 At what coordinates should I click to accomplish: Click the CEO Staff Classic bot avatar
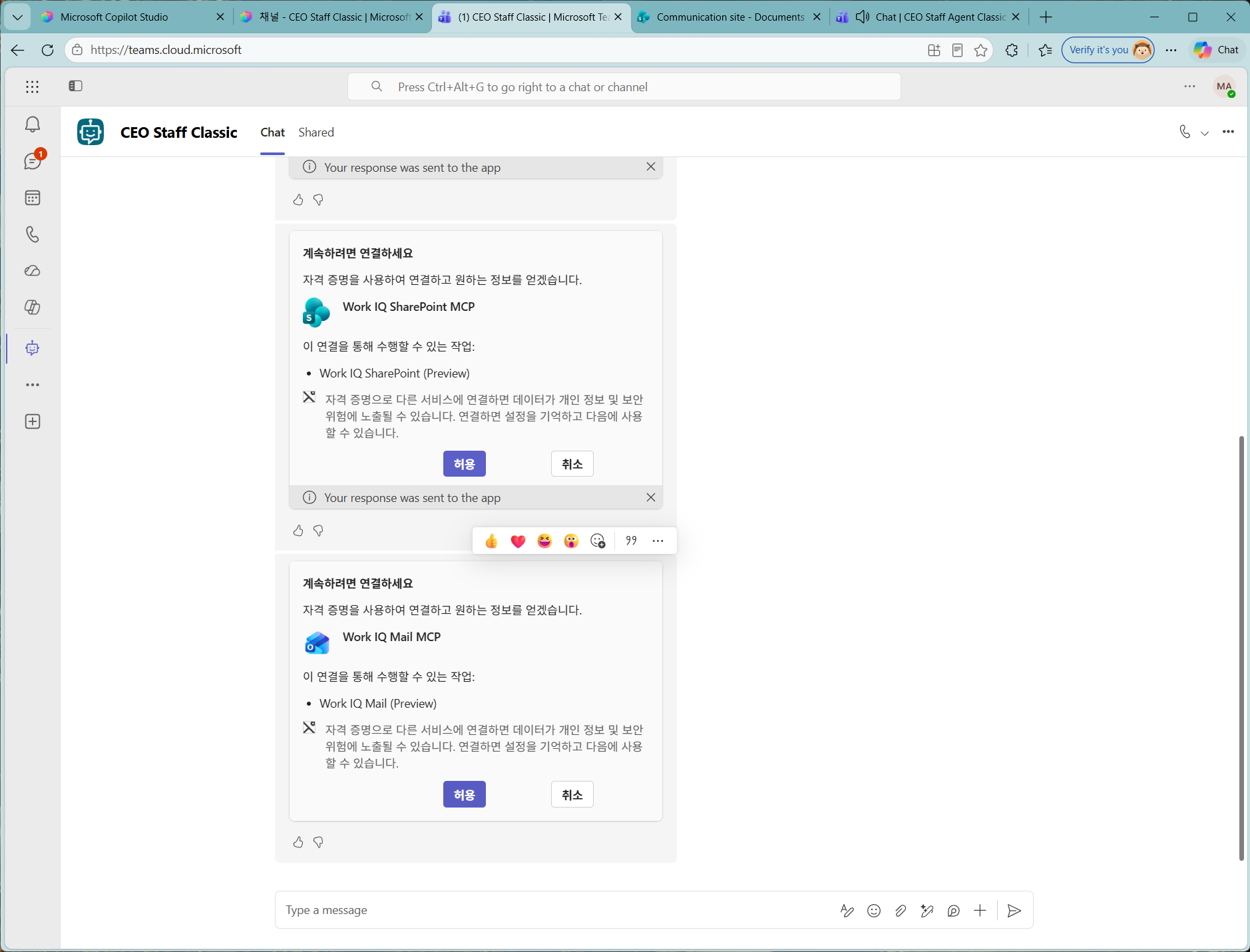click(91, 132)
